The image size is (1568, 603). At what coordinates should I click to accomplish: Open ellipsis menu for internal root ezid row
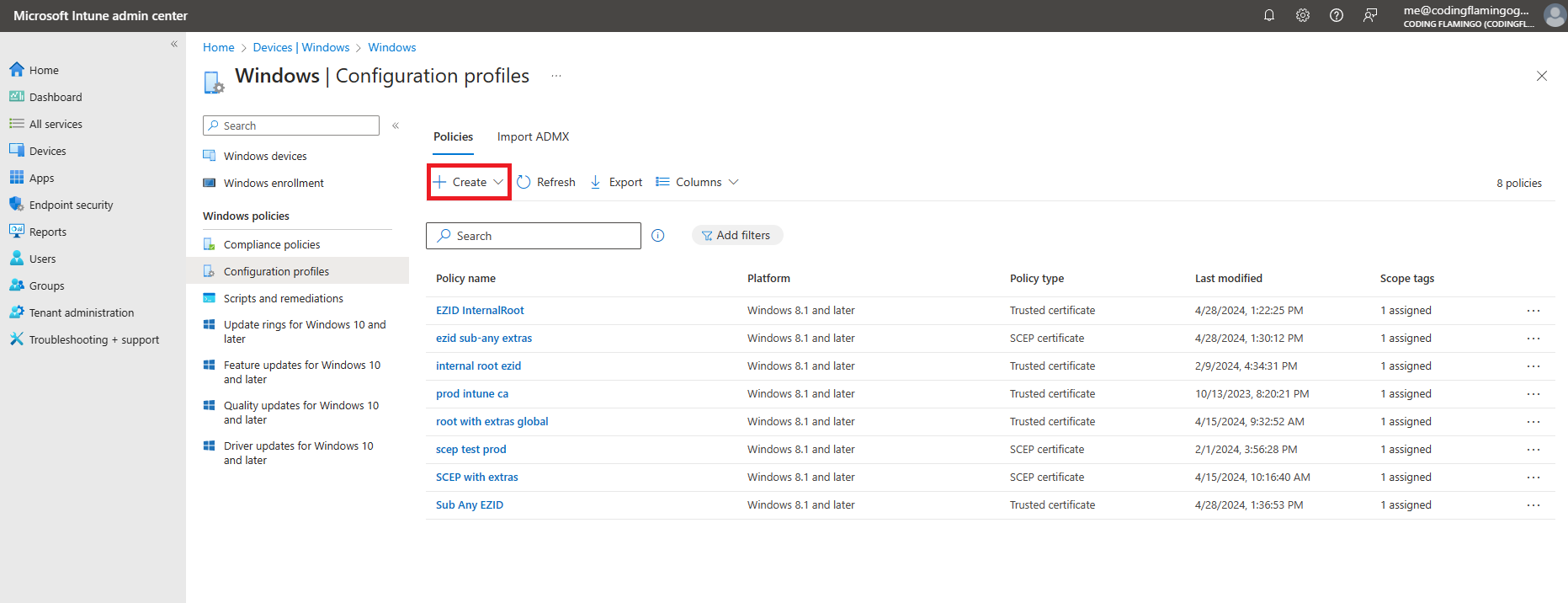pyautogui.click(x=1533, y=366)
